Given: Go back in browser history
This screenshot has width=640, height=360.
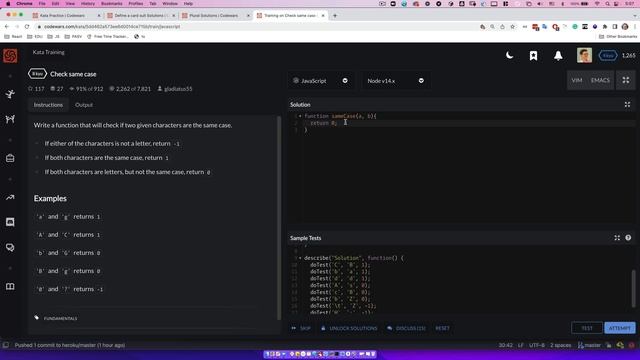Looking at the screenshot, I should [x=7, y=27].
